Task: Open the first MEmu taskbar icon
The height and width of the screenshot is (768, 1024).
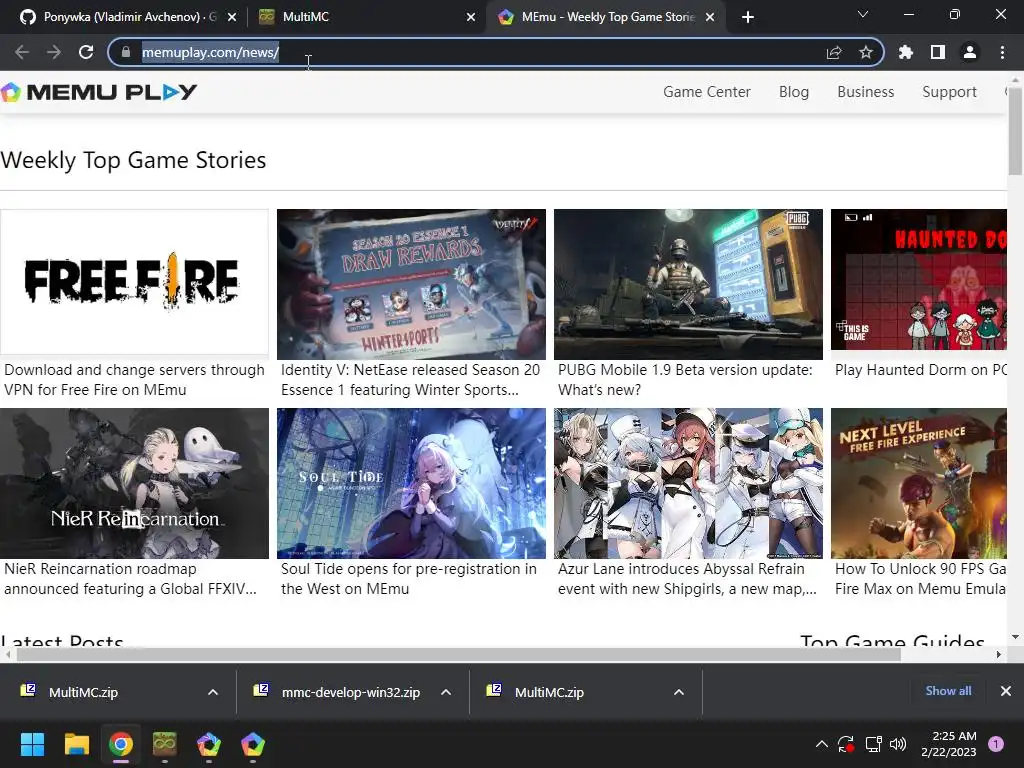Action: pyautogui.click(x=209, y=744)
